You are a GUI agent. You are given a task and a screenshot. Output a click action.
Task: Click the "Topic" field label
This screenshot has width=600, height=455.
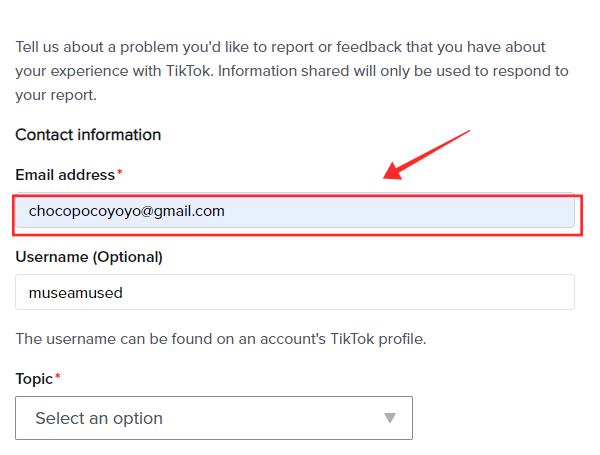[x=35, y=379]
